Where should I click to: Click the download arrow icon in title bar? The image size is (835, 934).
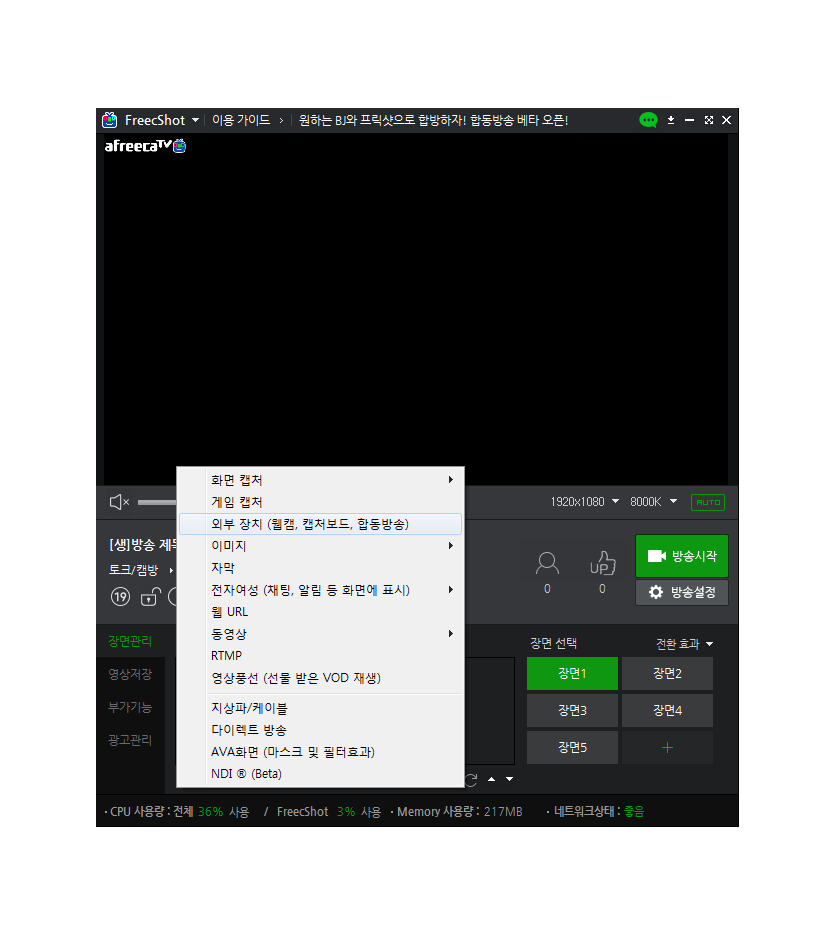671,120
